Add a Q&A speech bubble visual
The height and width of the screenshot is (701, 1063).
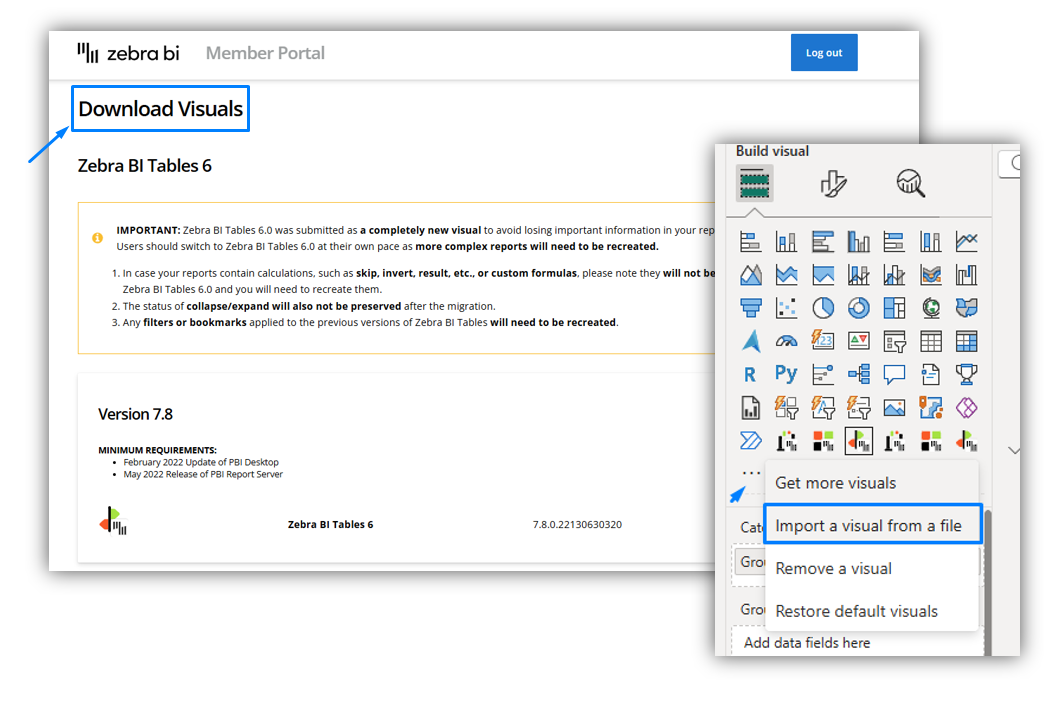click(894, 375)
